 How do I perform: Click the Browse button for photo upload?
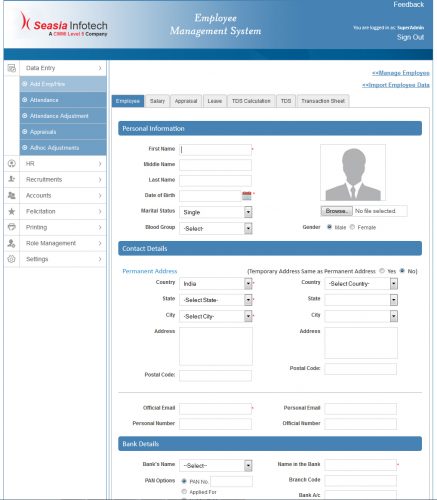coord(336,211)
